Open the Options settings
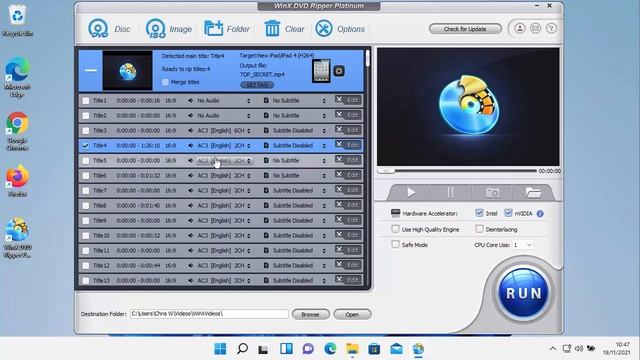 click(x=340, y=29)
